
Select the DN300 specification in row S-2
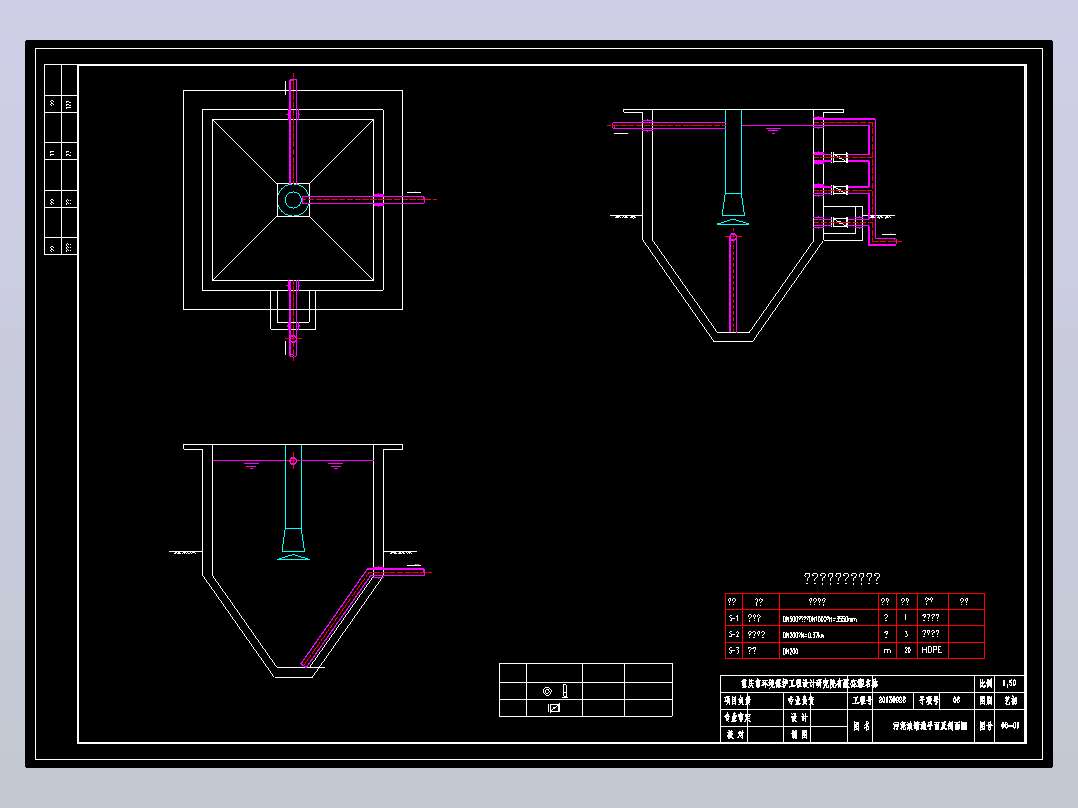click(x=803, y=635)
